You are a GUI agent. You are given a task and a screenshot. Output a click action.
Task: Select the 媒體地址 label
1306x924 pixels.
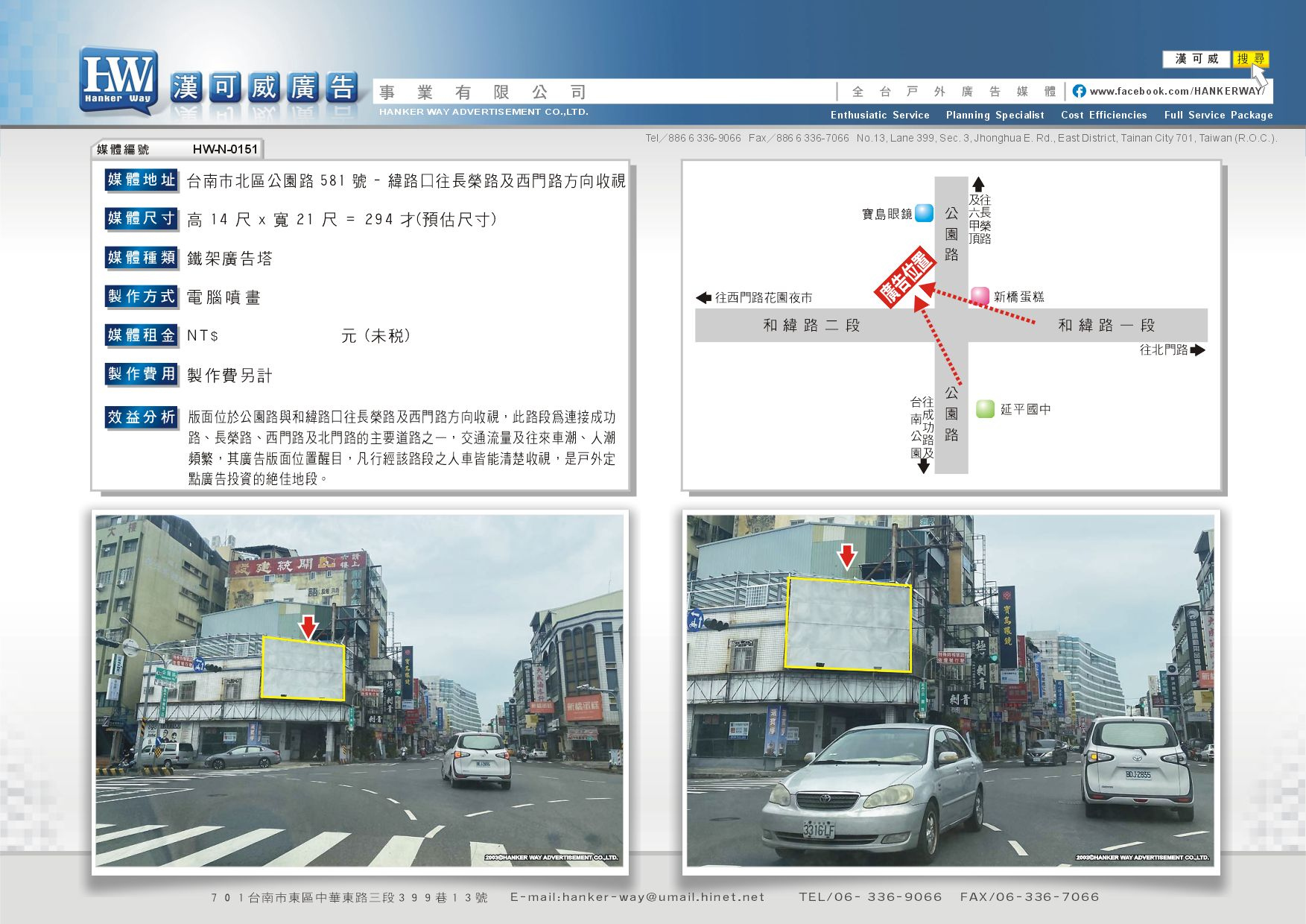coord(142,180)
